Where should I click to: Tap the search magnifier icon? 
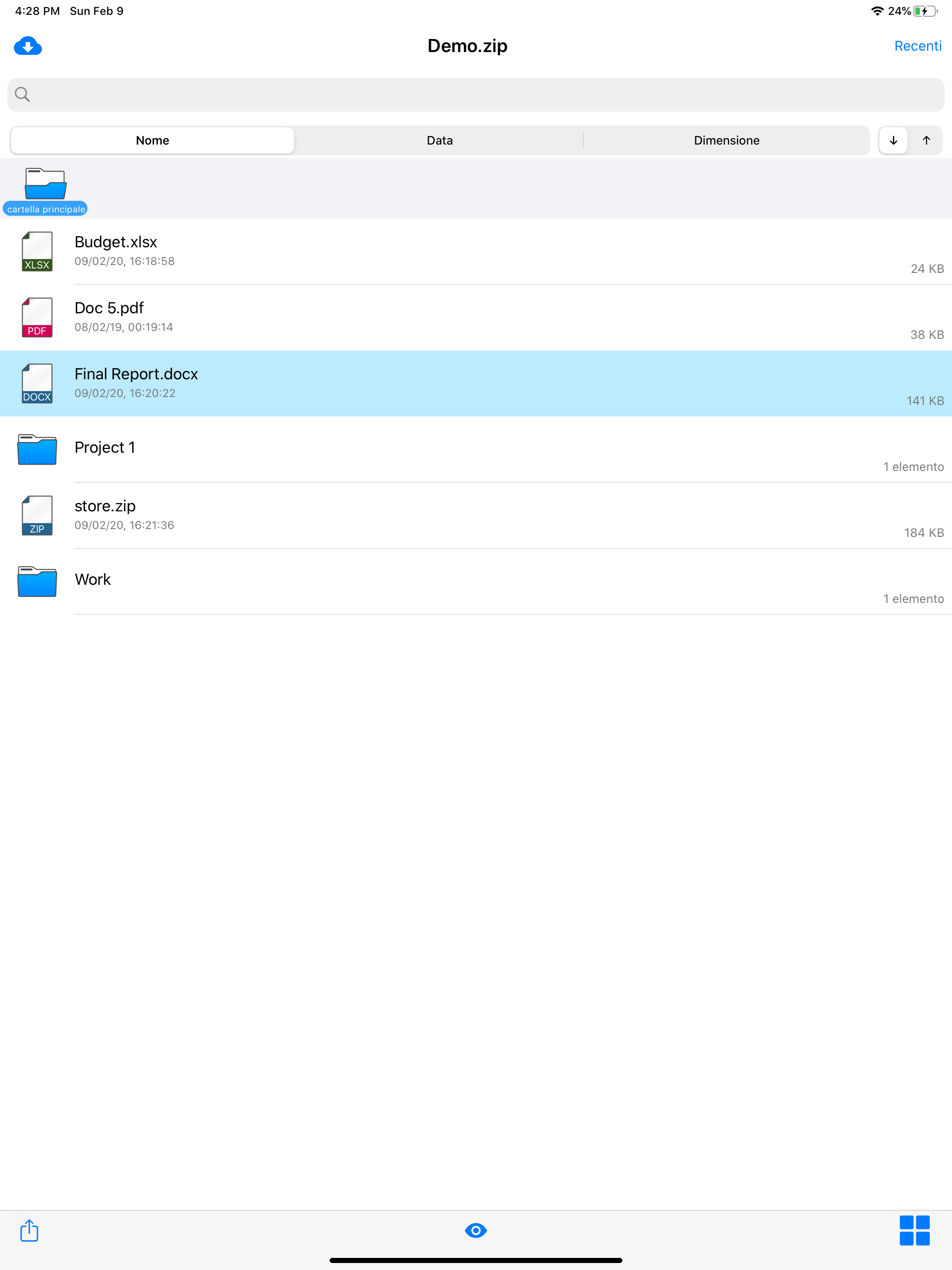[x=22, y=95]
